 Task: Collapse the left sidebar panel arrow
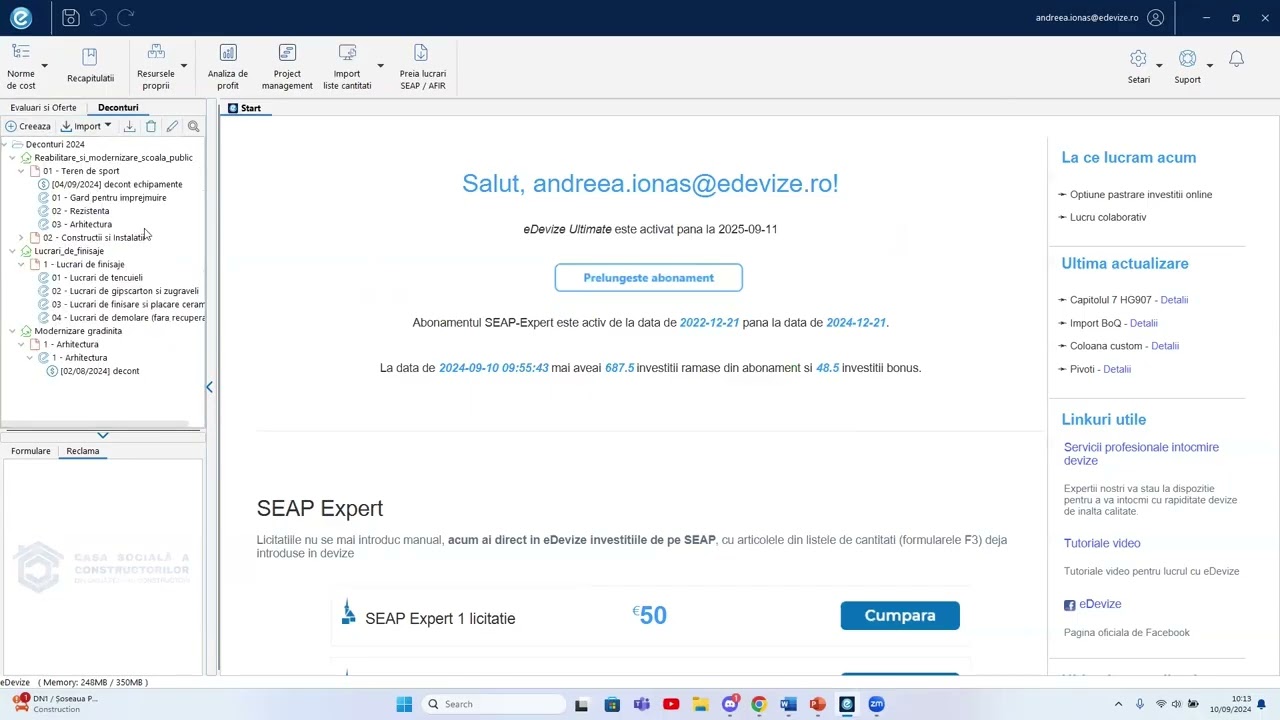[x=209, y=387]
